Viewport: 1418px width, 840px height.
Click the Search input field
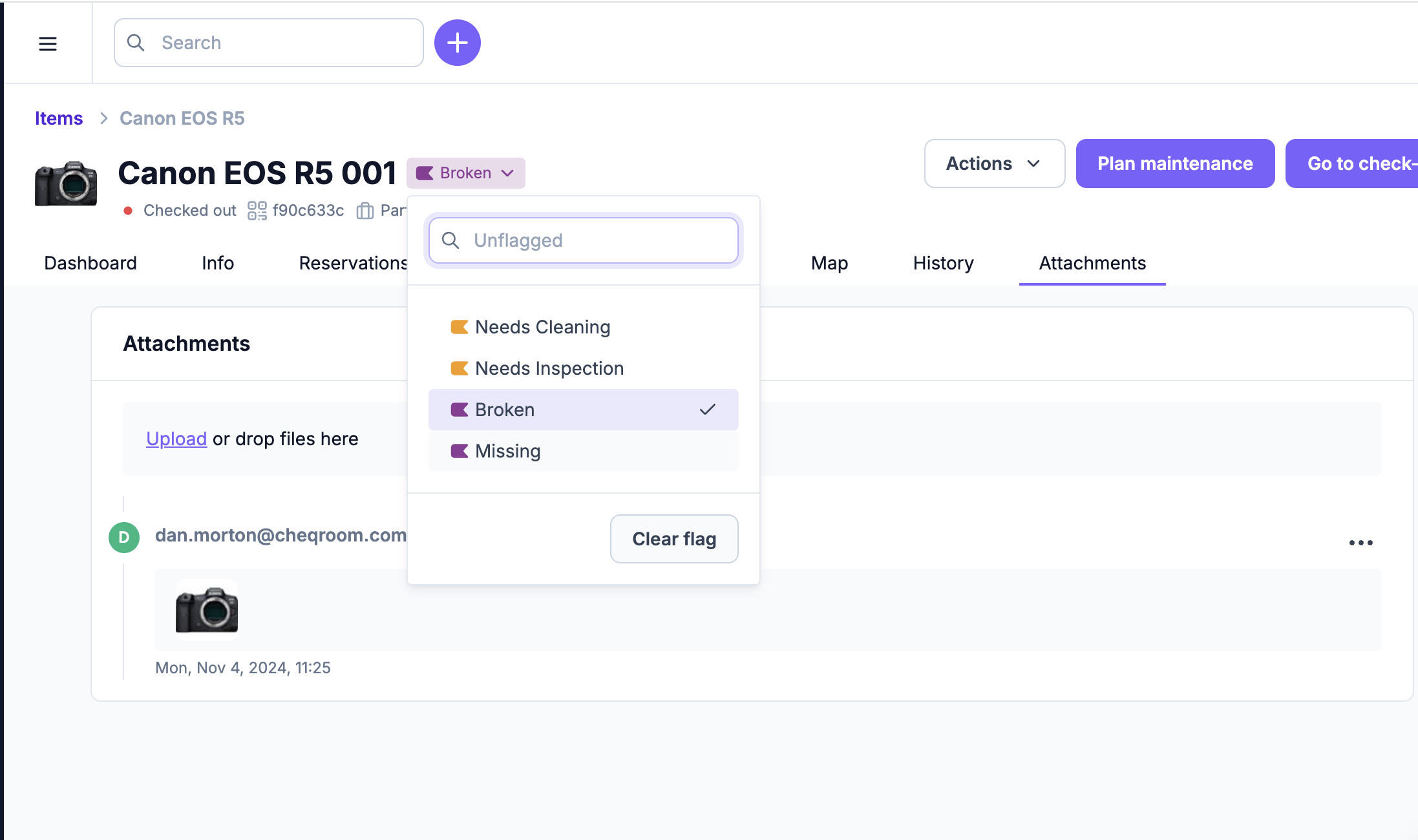(269, 43)
